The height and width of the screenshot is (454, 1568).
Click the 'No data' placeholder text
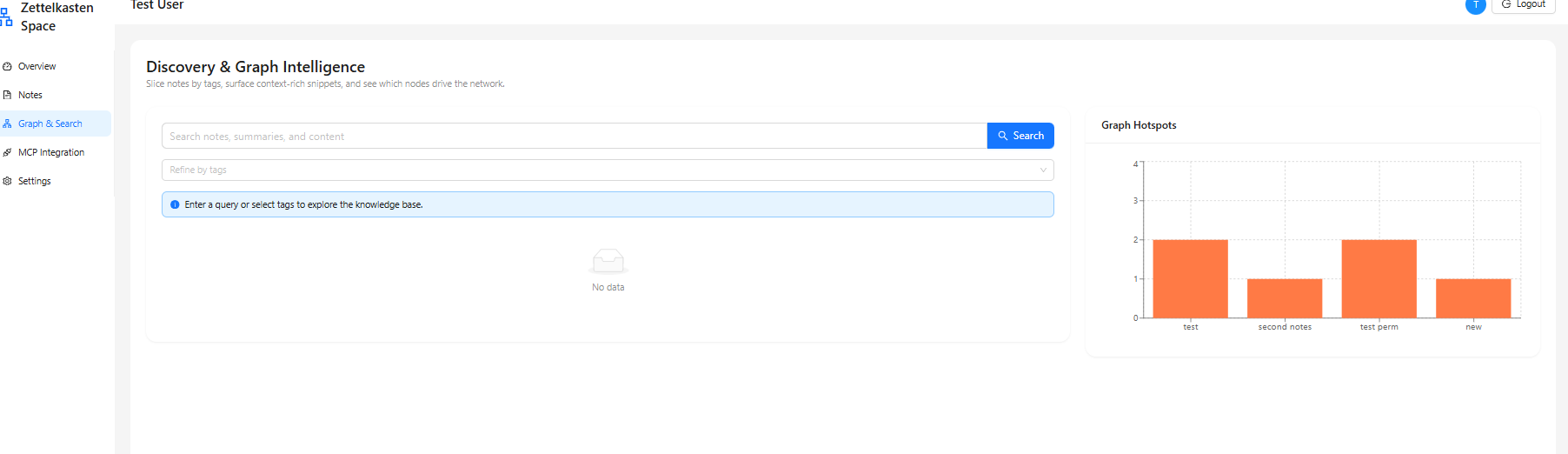[608, 287]
